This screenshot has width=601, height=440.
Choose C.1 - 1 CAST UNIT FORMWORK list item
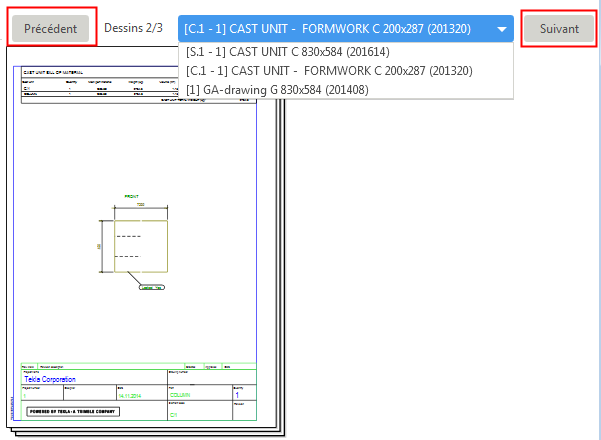click(329, 71)
